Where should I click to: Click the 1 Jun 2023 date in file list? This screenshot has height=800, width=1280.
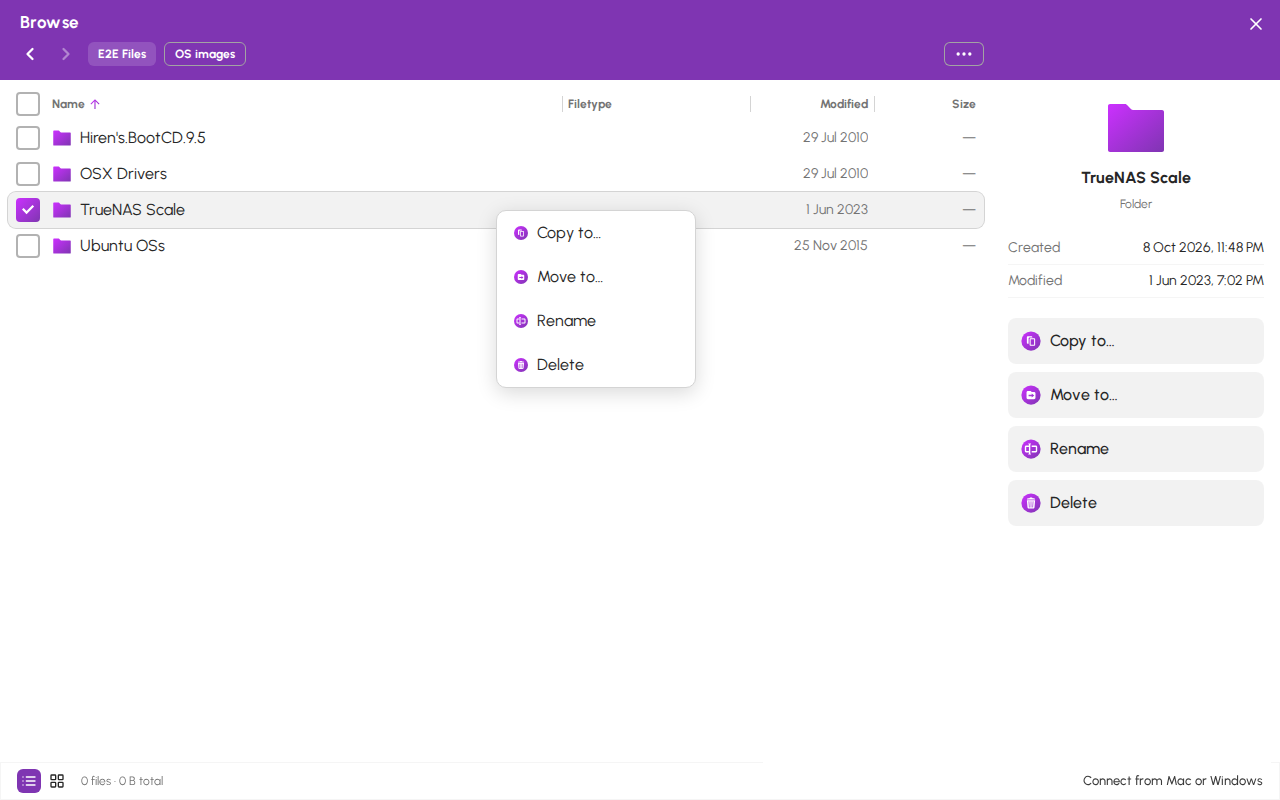click(837, 210)
